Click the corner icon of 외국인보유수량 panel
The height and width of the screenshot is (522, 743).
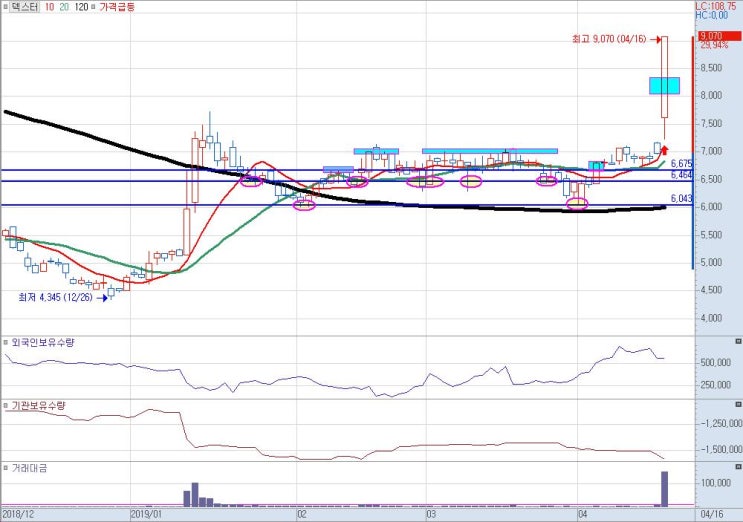(x=738, y=342)
